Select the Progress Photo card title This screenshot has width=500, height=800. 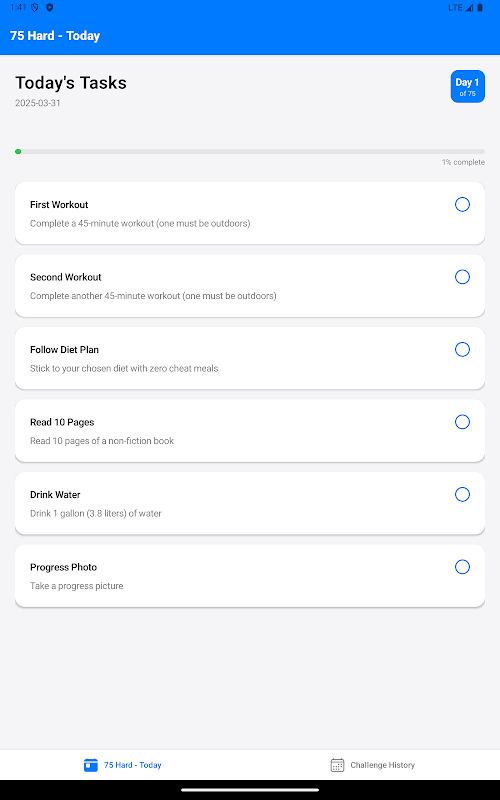[63, 567]
